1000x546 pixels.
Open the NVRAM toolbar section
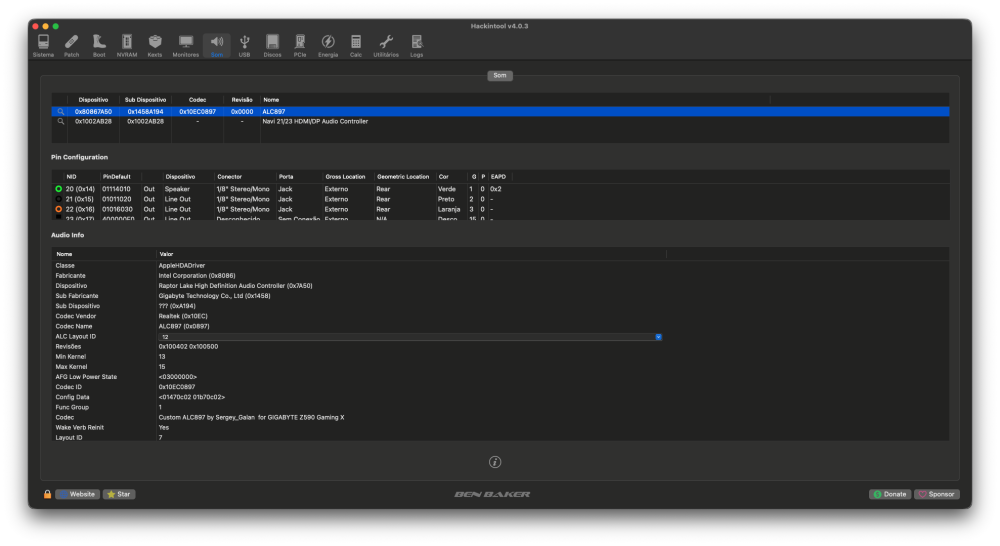[127, 46]
